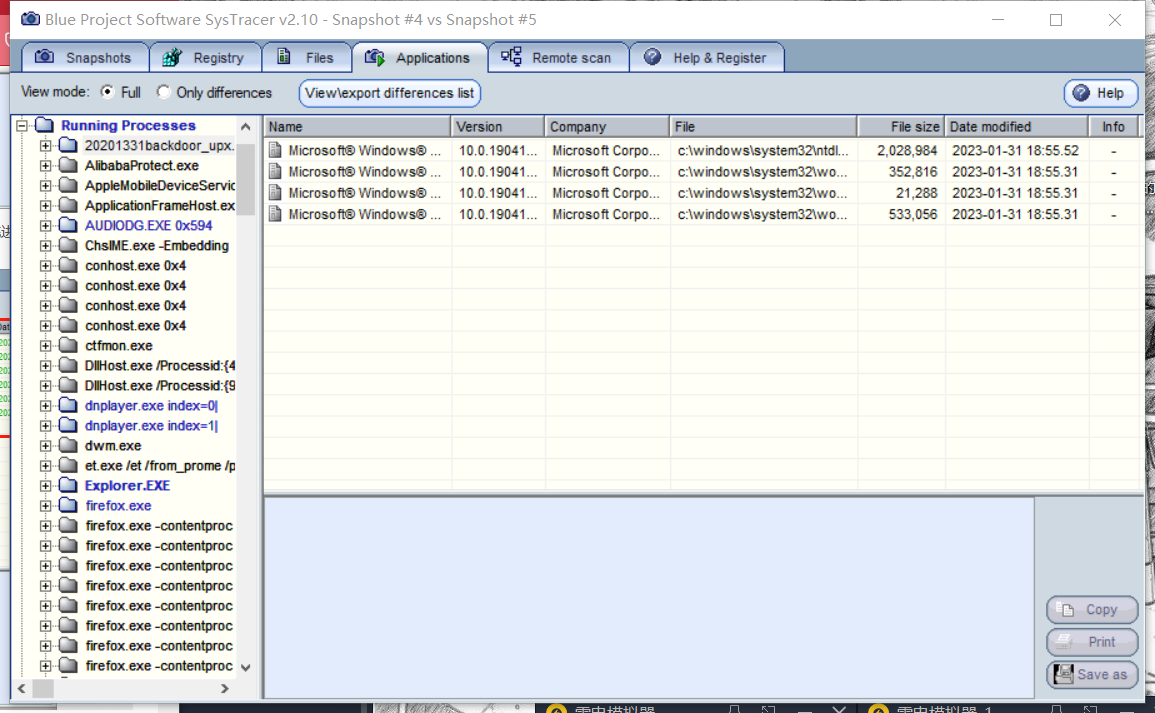This screenshot has width=1155, height=713.
Task: Click the file icon of the 352,816 row
Action: (x=275, y=172)
